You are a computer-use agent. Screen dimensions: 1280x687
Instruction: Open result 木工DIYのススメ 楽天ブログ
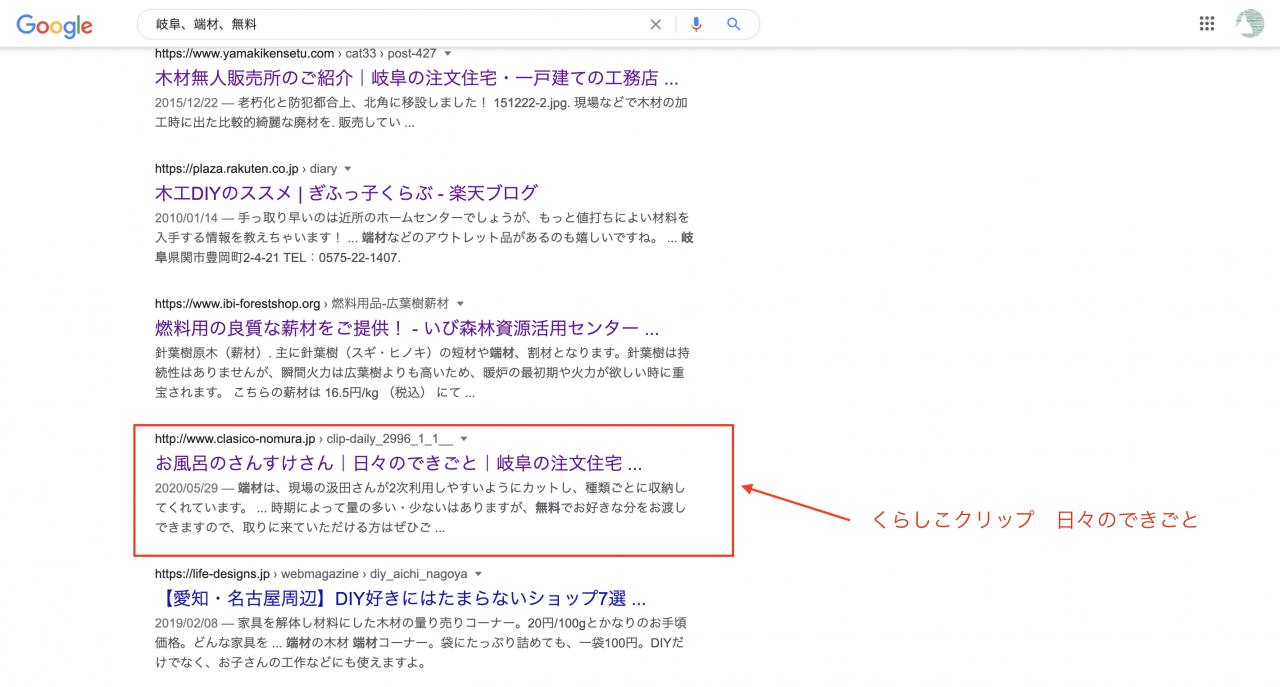346,193
